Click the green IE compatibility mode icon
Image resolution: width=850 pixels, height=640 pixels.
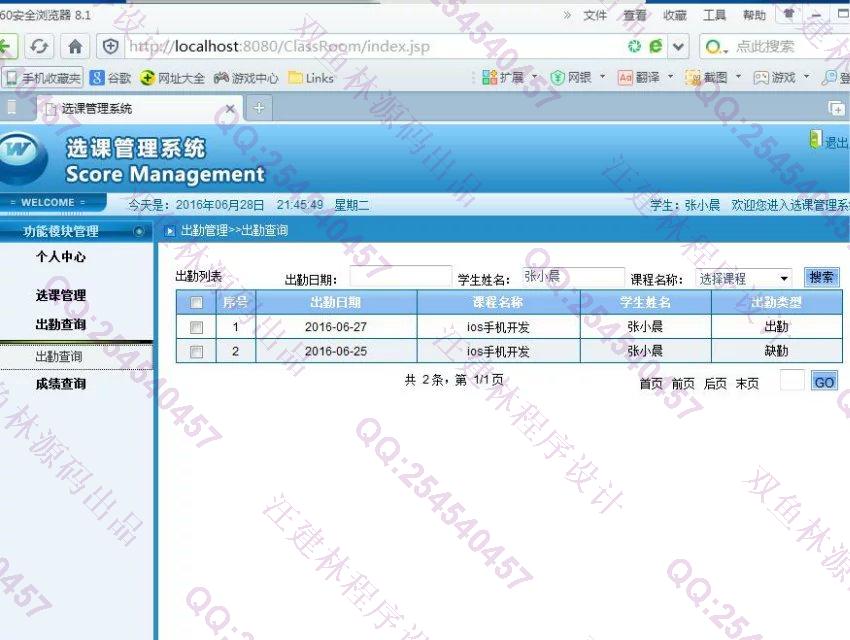[x=656, y=47]
